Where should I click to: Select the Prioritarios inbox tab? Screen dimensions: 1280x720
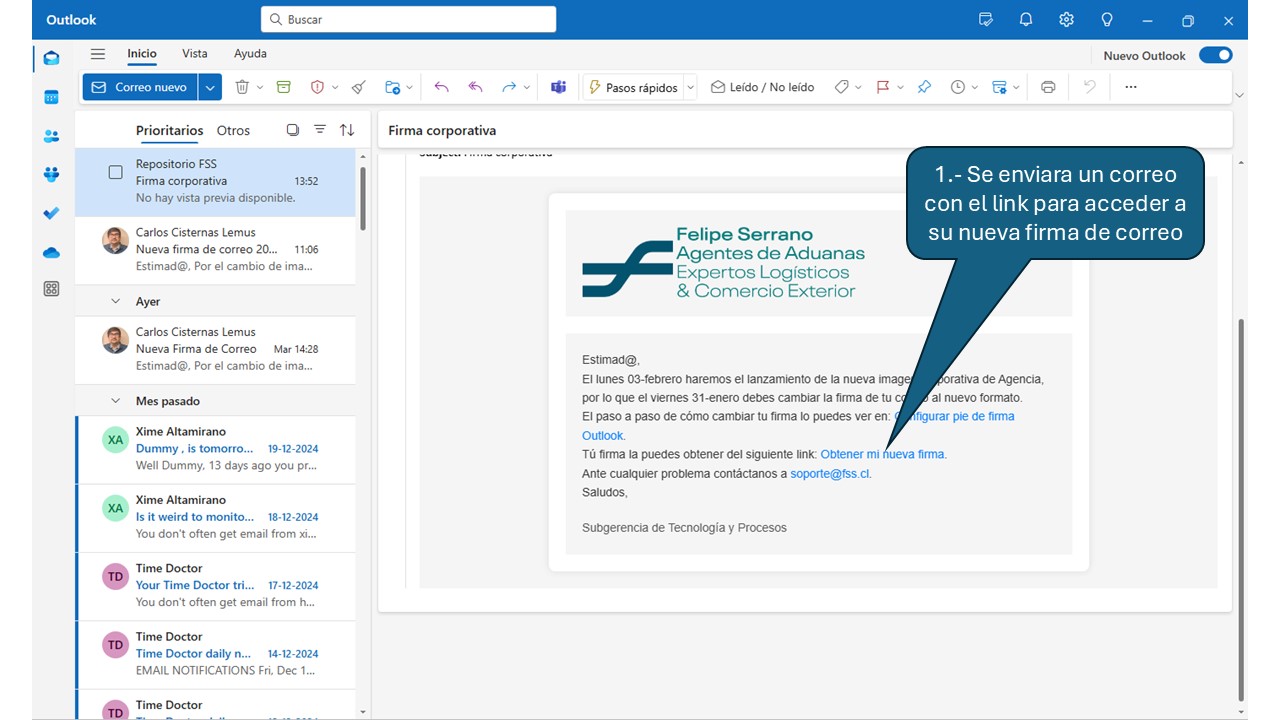(x=170, y=130)
